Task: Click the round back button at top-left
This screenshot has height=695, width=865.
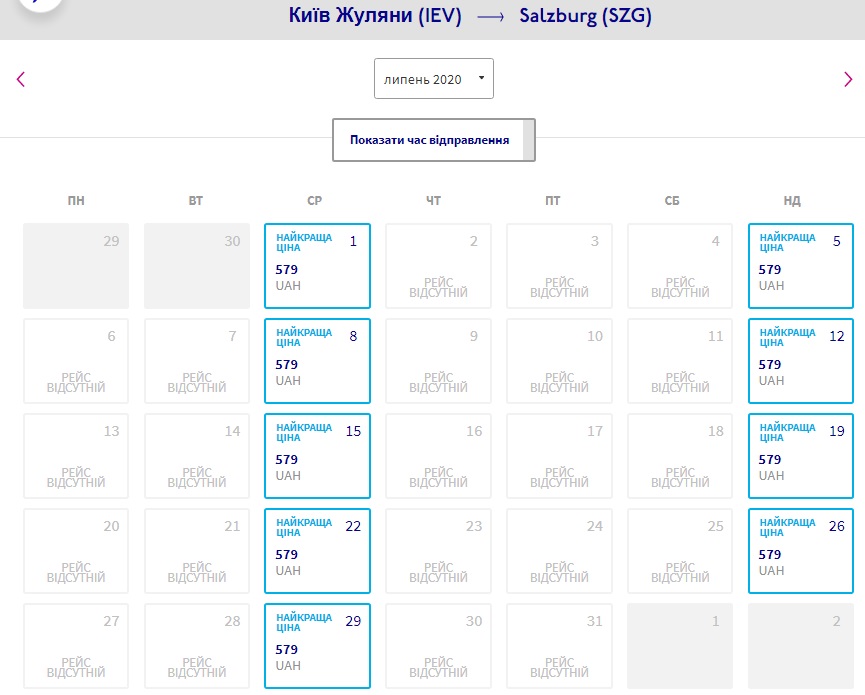Action: [x=32, y=3]
